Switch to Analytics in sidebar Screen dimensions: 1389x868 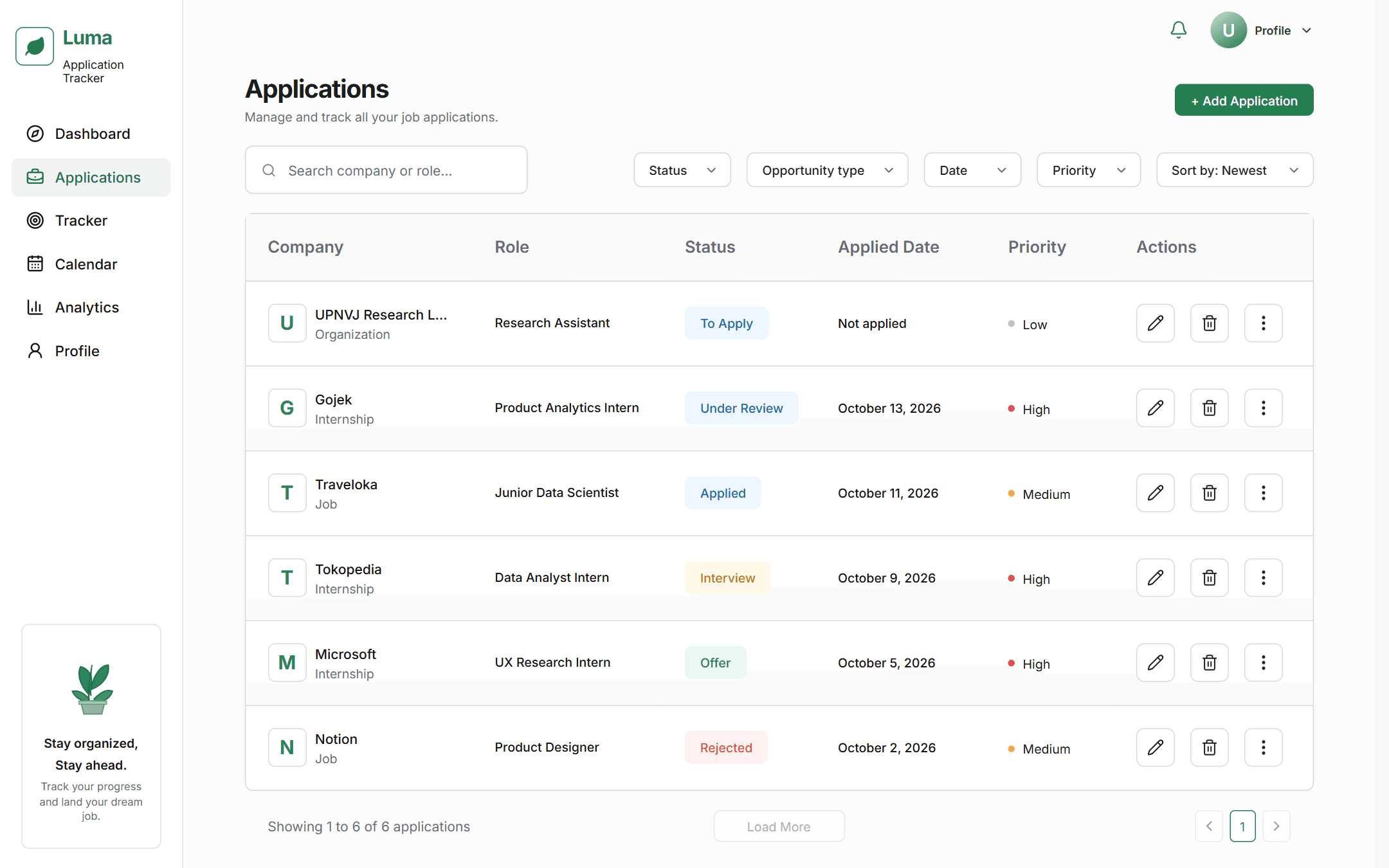[x=91, y=307]
